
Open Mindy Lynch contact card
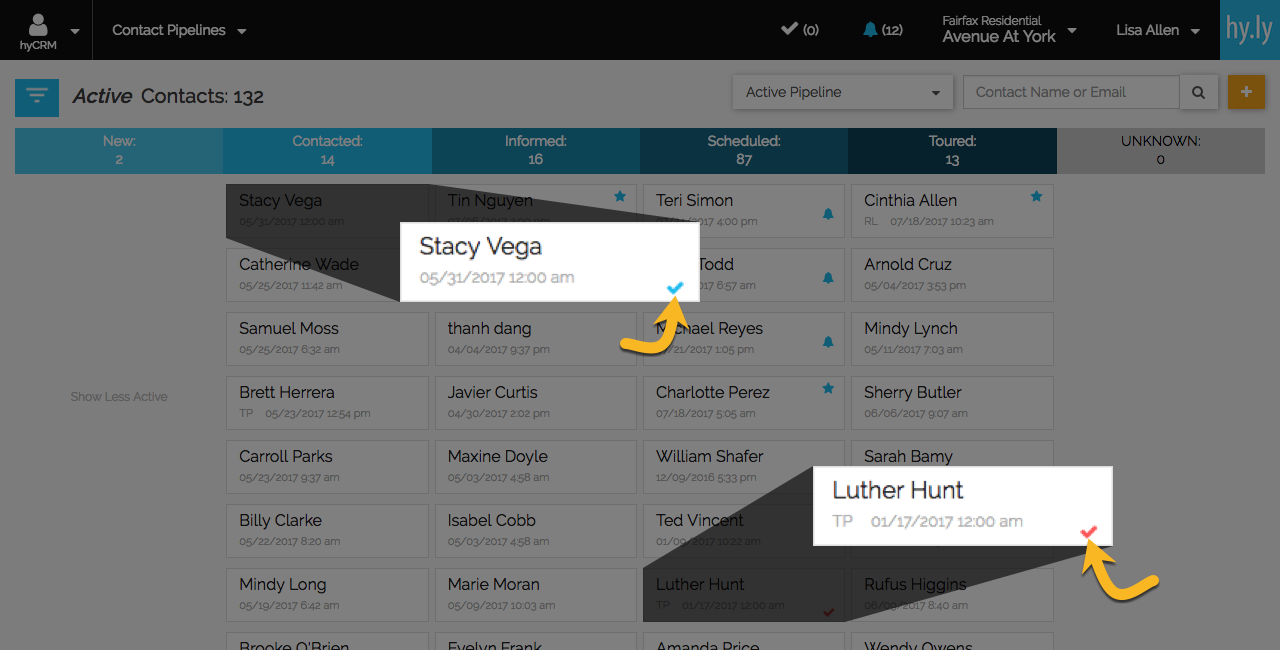tap(952, 338)
